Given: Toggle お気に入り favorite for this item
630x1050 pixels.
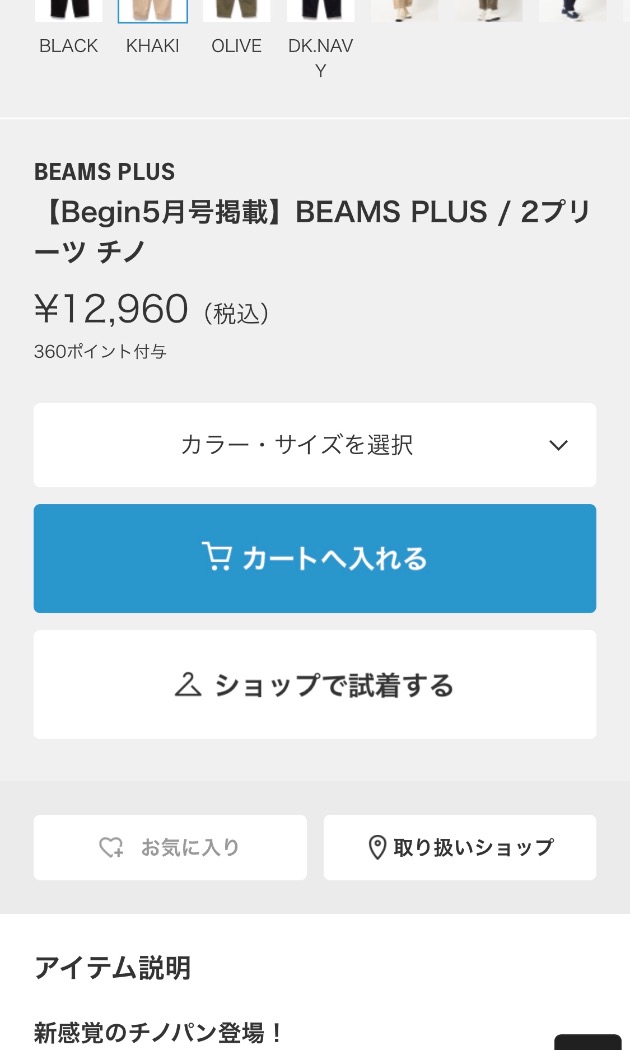Looking at the screenshot, I should click(x=171, y=848).
